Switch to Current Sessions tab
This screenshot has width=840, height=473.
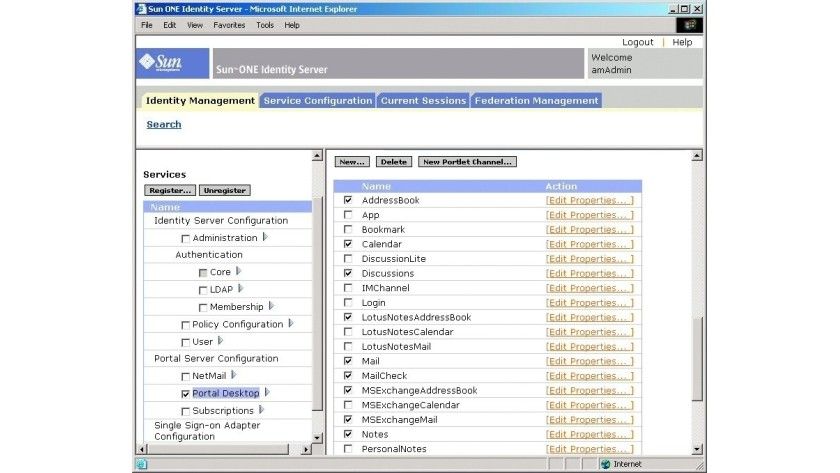pos(423,100)
